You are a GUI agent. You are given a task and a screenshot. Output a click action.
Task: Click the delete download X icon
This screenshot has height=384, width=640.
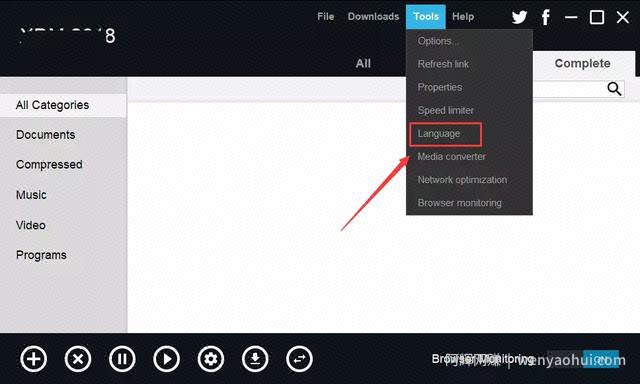[x=78, y=359]
